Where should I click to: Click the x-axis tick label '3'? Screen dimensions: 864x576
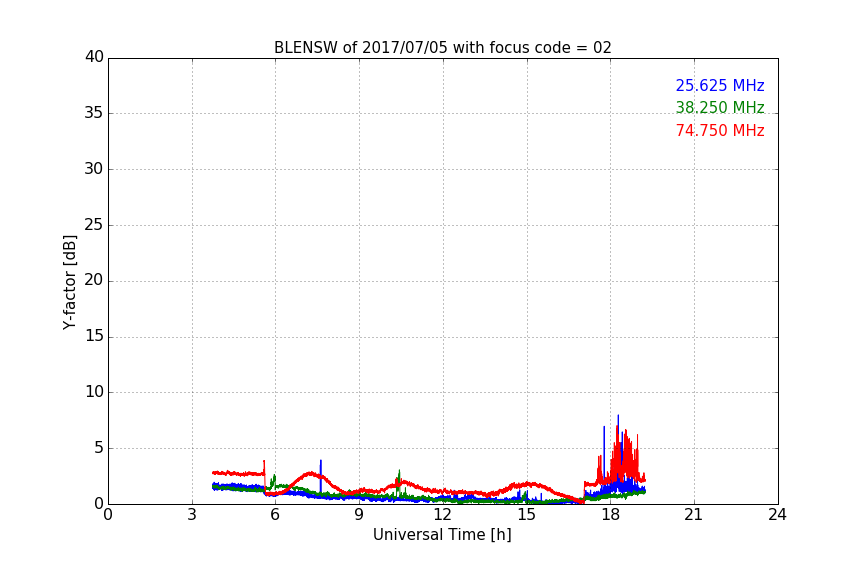(192, 515)
